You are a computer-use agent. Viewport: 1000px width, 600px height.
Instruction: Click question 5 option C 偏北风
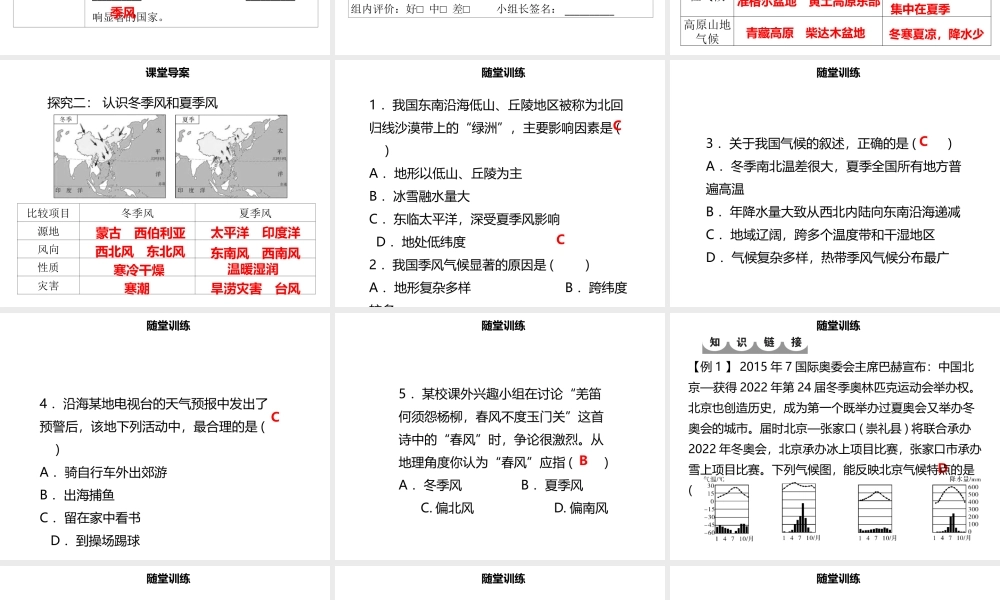(447, 509)
